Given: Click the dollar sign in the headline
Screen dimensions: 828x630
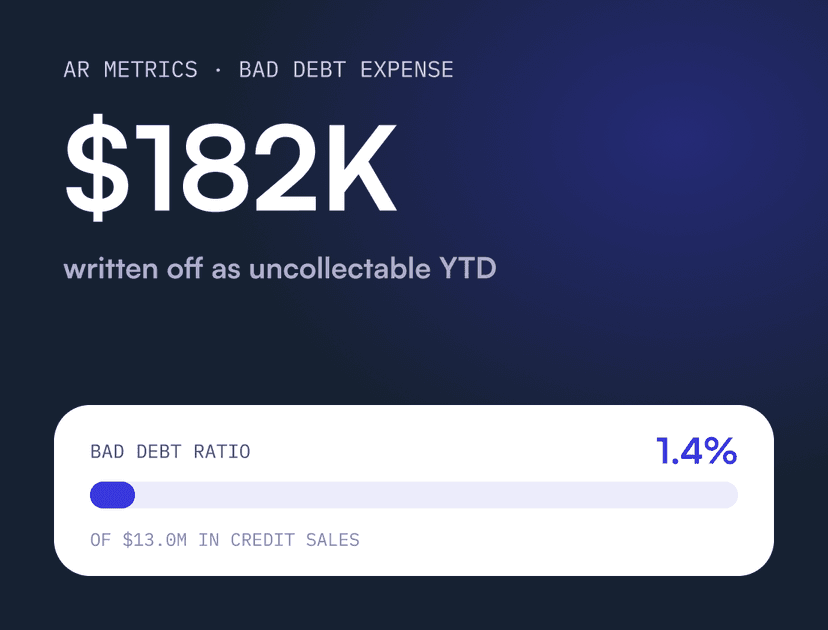Looking at the screenshot, I should click(x=97, y=167).
